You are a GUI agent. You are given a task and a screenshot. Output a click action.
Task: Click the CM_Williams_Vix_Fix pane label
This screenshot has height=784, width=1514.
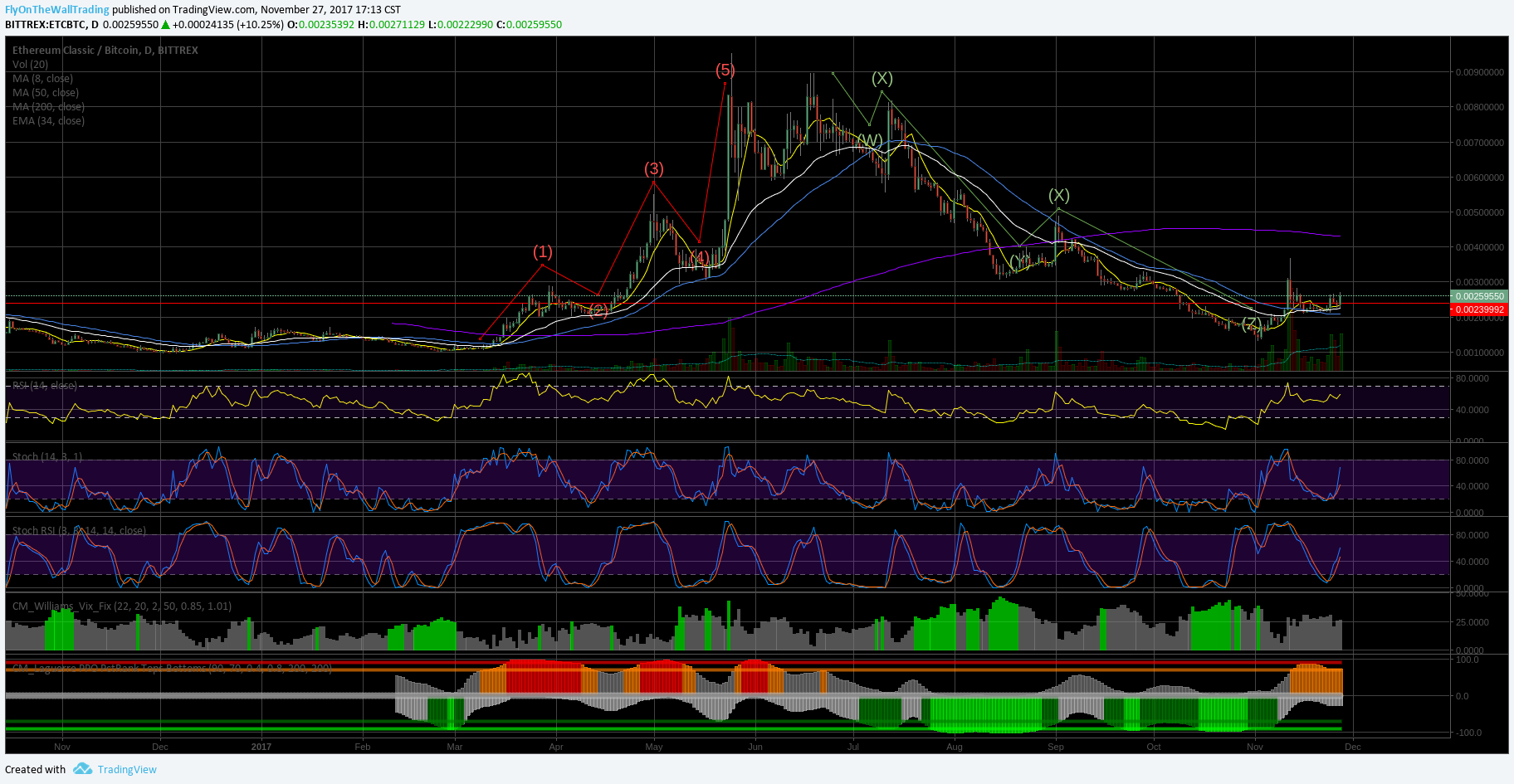tap(122, 606)
